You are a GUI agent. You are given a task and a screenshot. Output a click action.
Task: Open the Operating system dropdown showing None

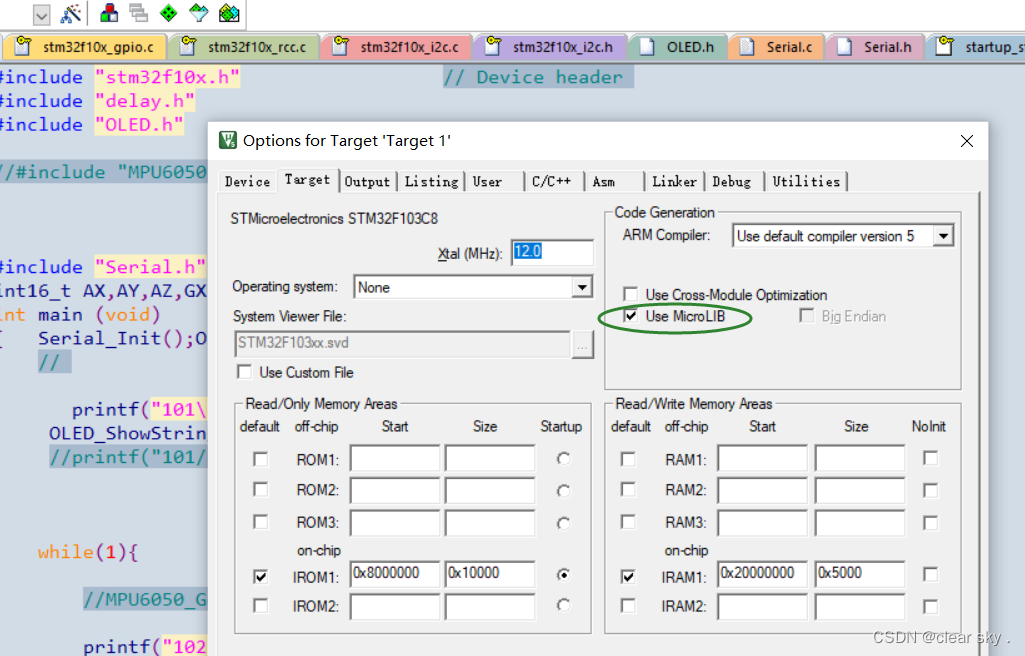coord(582,287)
